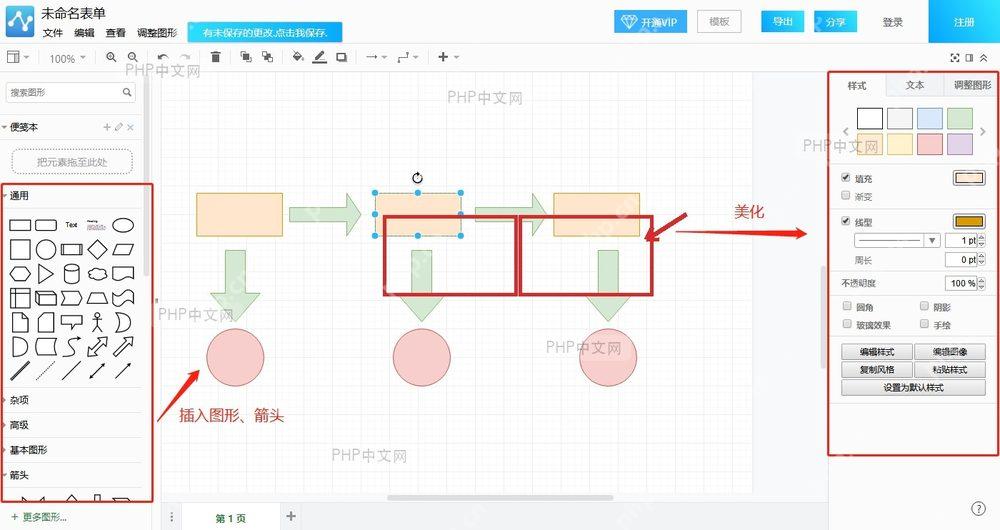The width and height of the screenshot is (1000, 530).
Task: Toggle the format panel icon
Action: tap(969, 57)
